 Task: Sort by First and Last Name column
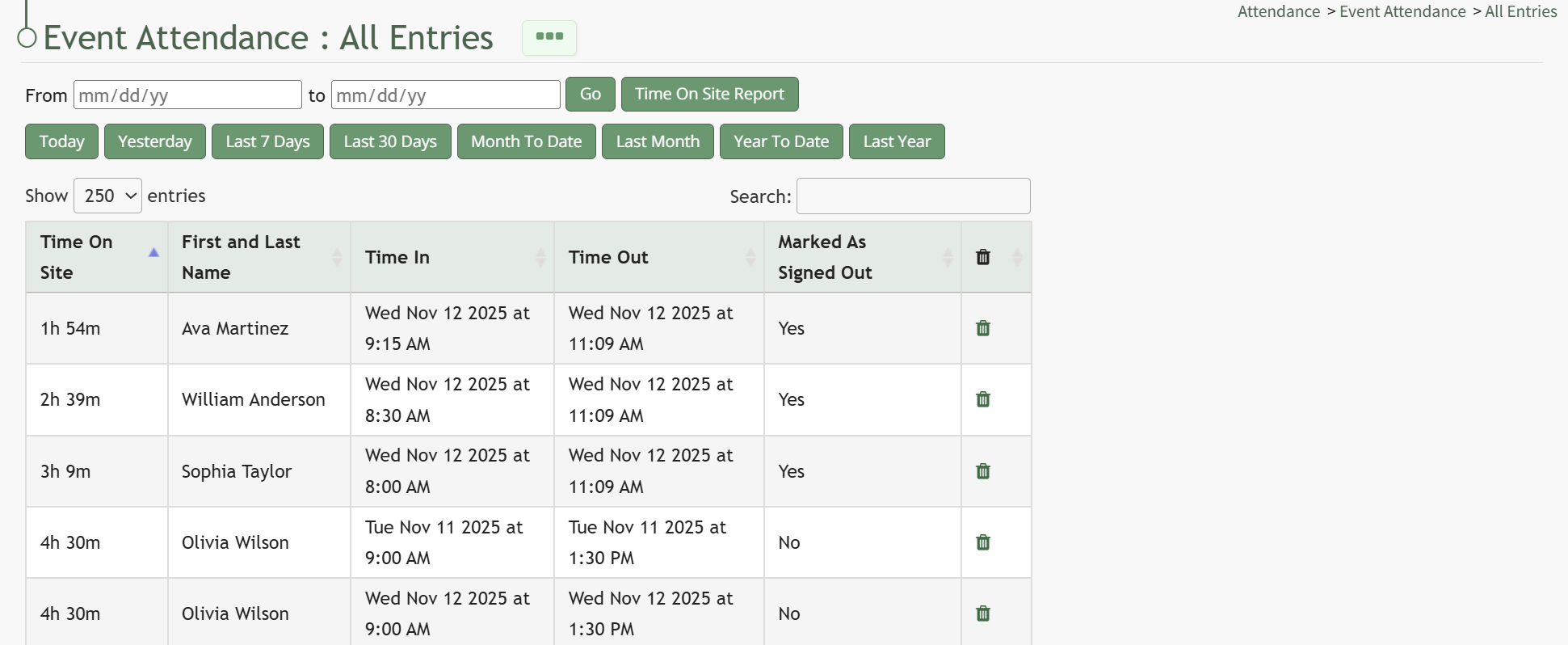click(259, 257)
